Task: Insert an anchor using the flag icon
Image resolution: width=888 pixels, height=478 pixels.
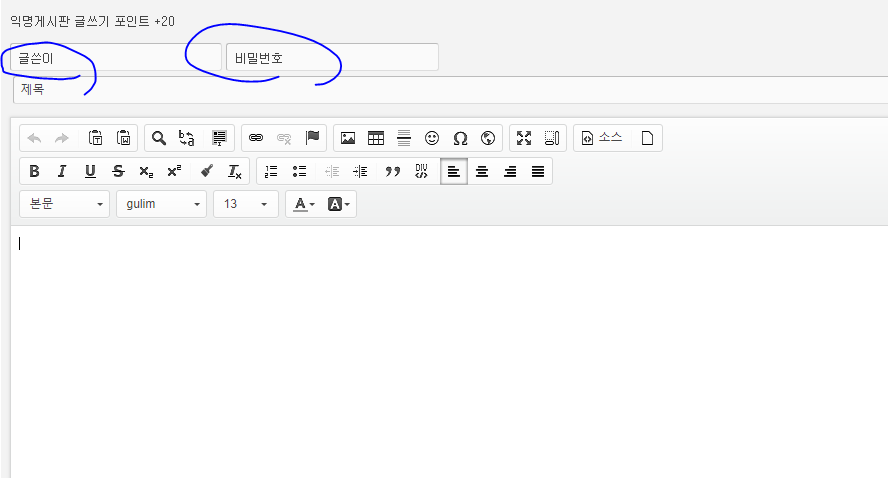Action: (312, 138)
